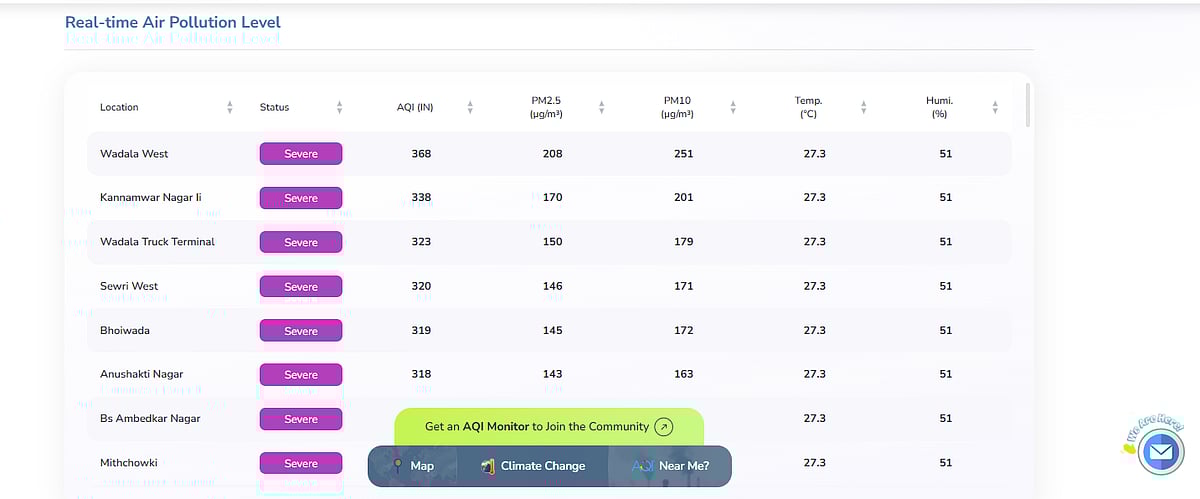Image resolution: width=1200 pixels, height=499 pixels.
Task: Open Kannamwar Nagar Ii location
Action: tap(150, 198)
